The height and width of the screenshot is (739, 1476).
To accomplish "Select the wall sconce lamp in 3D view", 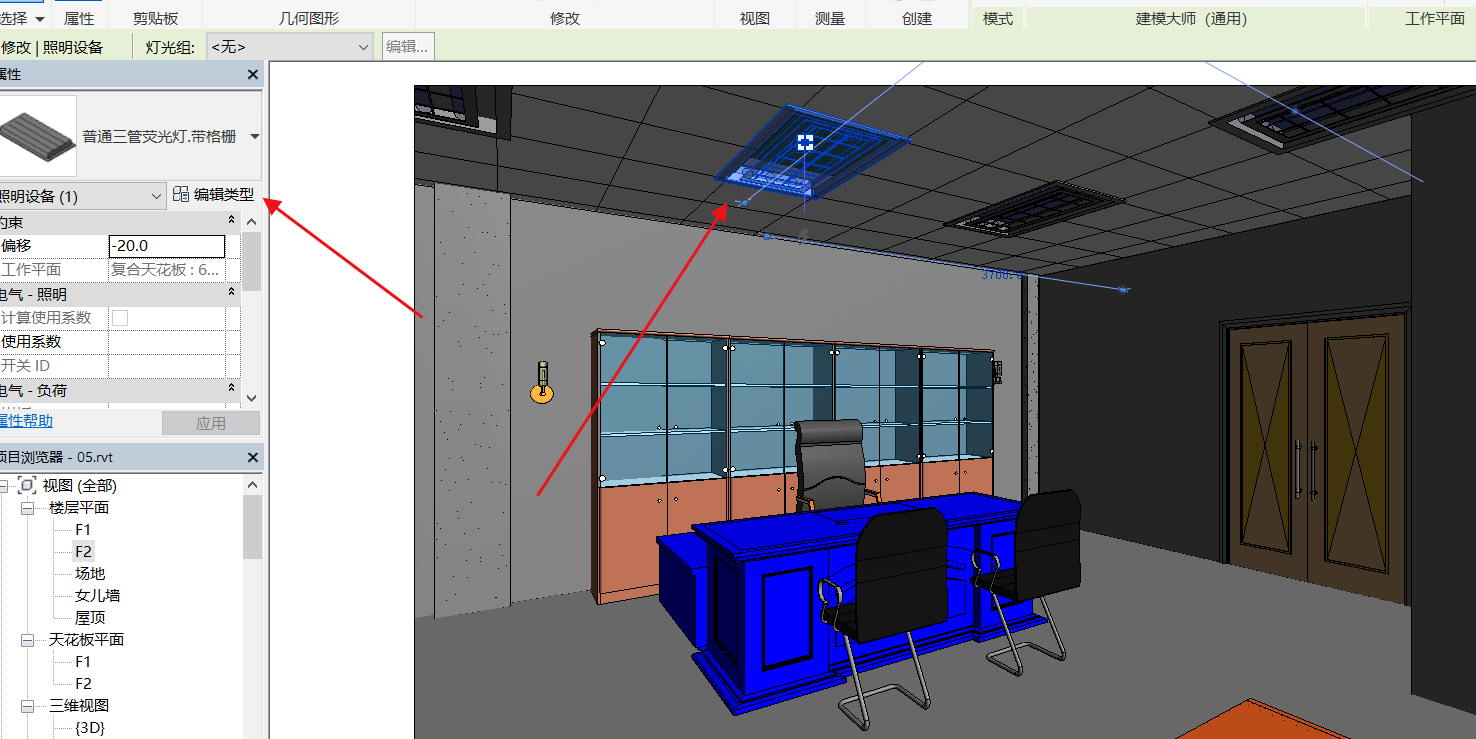I will coord(541,384).
